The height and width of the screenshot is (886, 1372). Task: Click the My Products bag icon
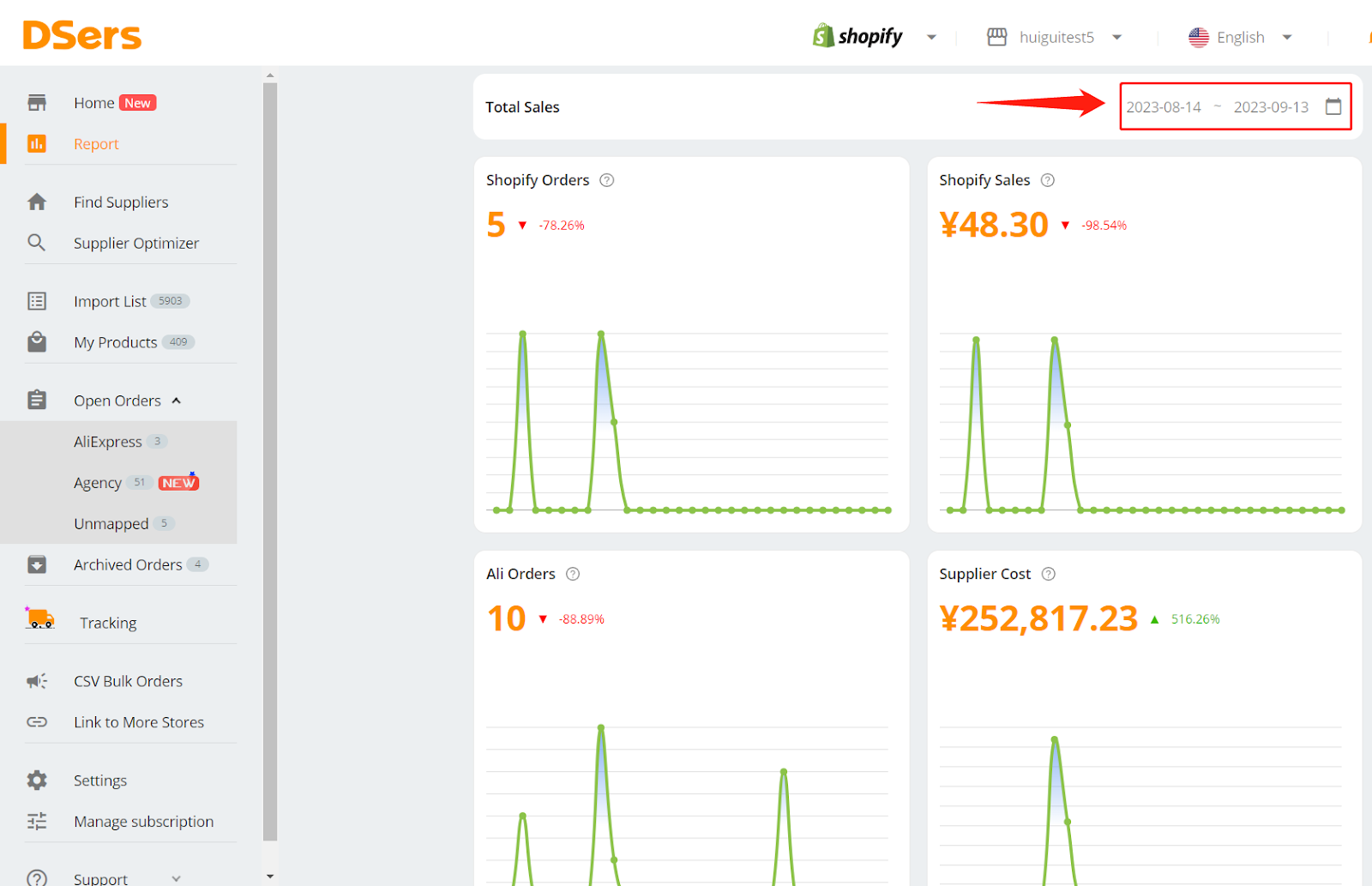37,342
